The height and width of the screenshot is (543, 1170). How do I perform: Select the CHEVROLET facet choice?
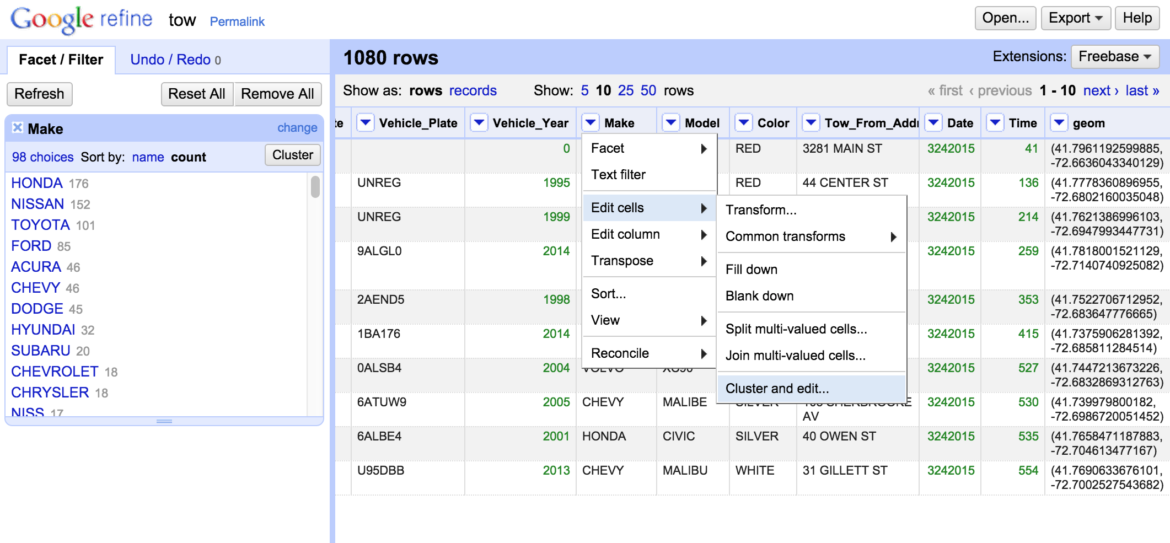coord(55,371)
